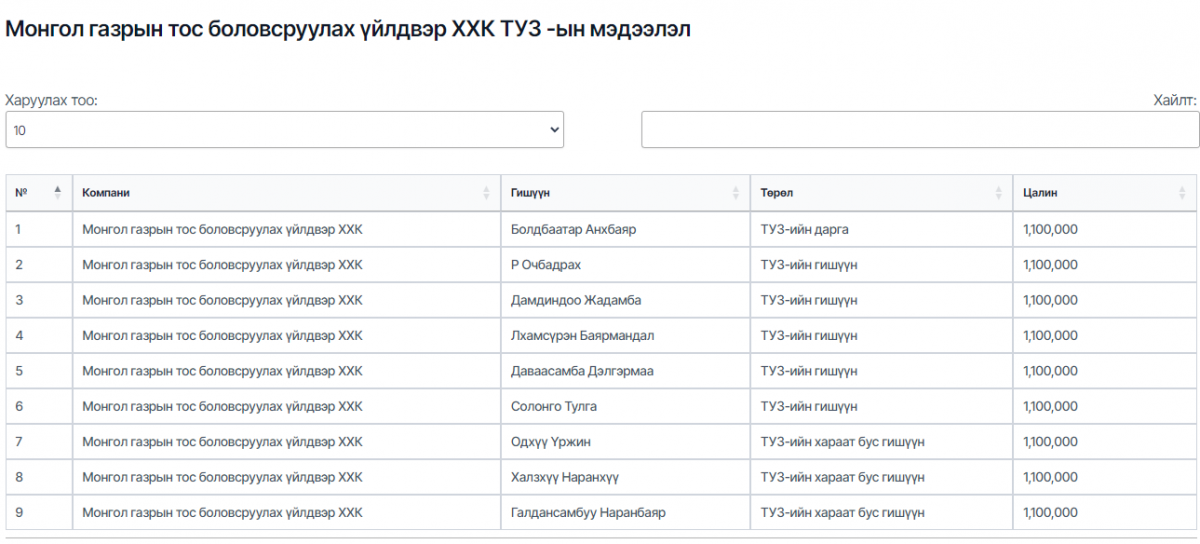Viewport: 1200px width, 544px height.
Task: Sort table by Гишүүн header
Action: coord(531,193)
